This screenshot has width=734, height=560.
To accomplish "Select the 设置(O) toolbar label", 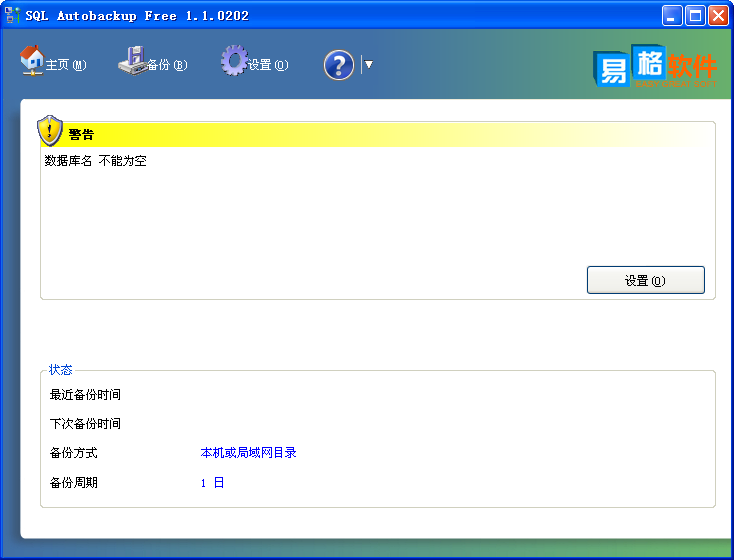I will (268, 66).
